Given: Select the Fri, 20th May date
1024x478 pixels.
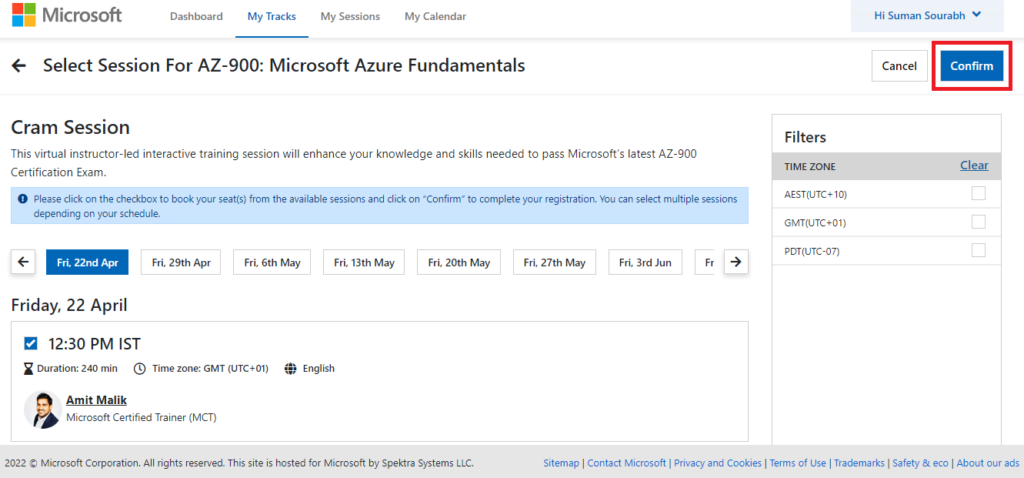Looking at the screenshot, I should click(x=459, y=262).
